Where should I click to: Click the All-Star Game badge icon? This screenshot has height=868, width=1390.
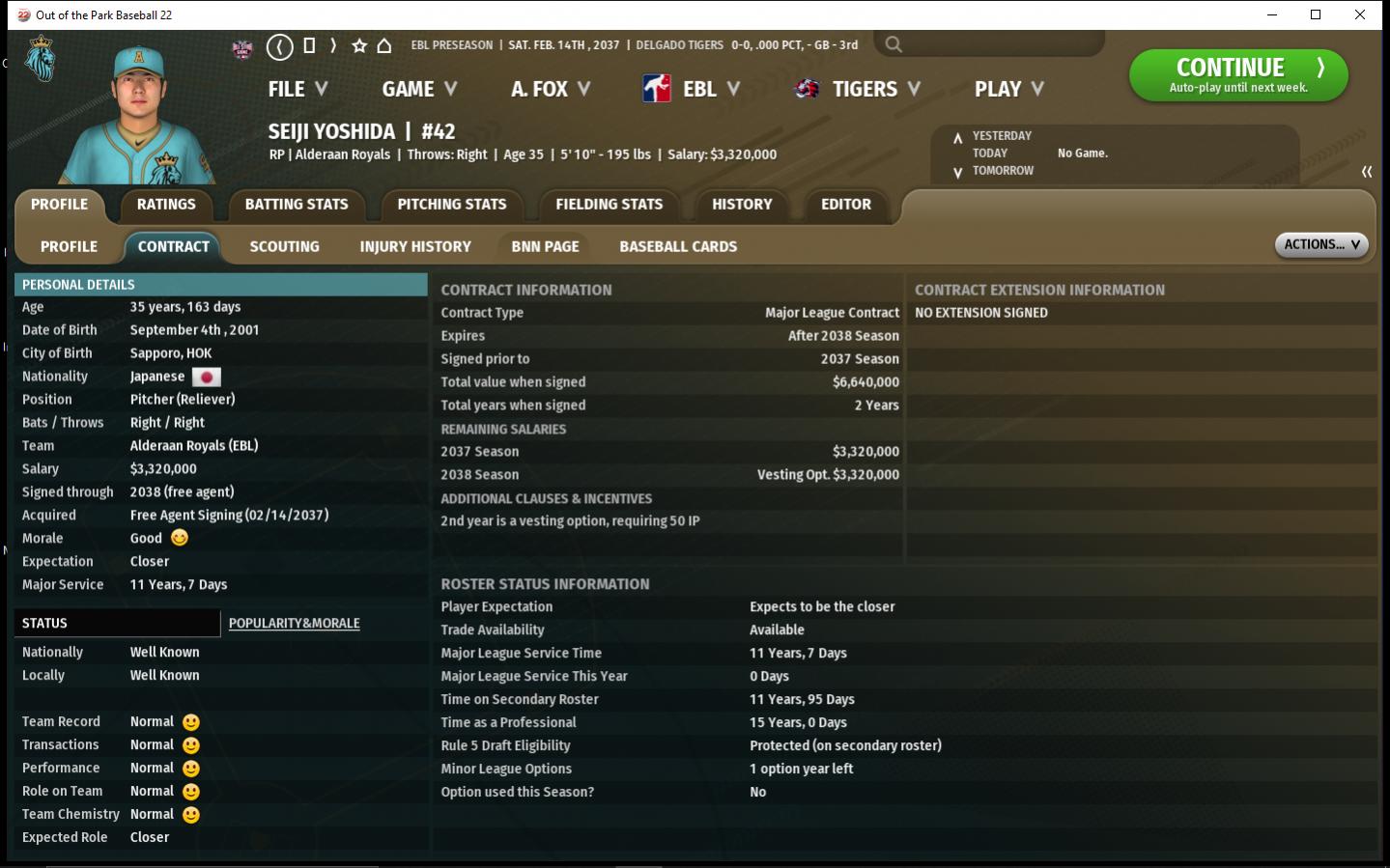242,48
